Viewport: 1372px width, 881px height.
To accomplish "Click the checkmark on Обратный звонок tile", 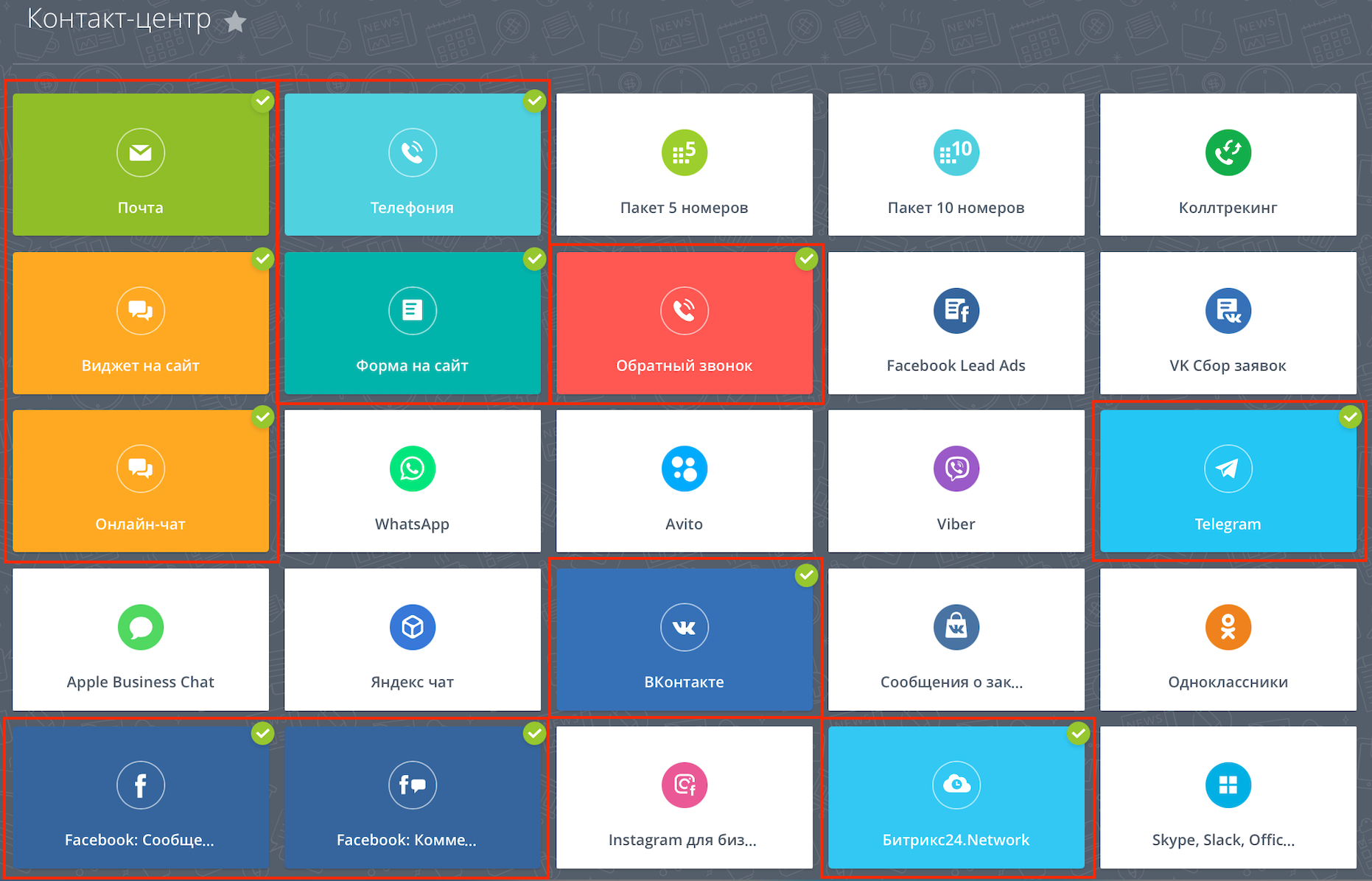I will point(806,259).
